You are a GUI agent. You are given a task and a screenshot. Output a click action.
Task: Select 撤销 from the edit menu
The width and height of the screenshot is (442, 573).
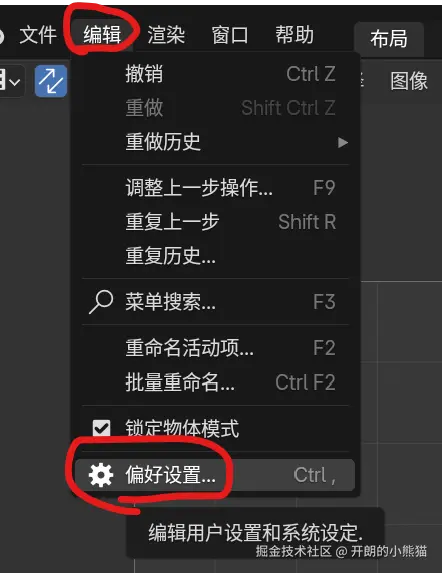point(215,74)
